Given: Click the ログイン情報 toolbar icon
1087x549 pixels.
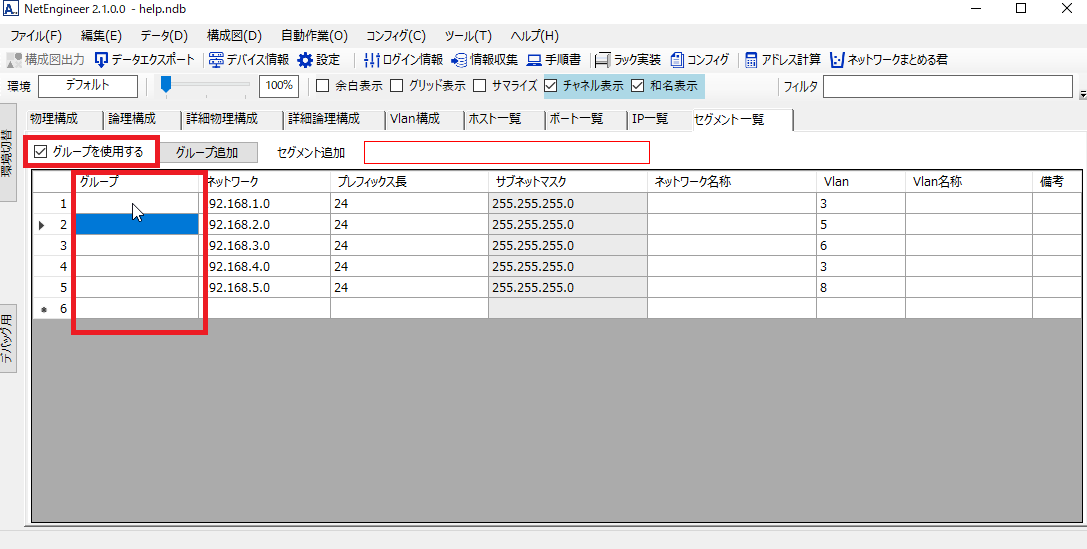Looking at the screenshot, I should [x=372, y=60].
